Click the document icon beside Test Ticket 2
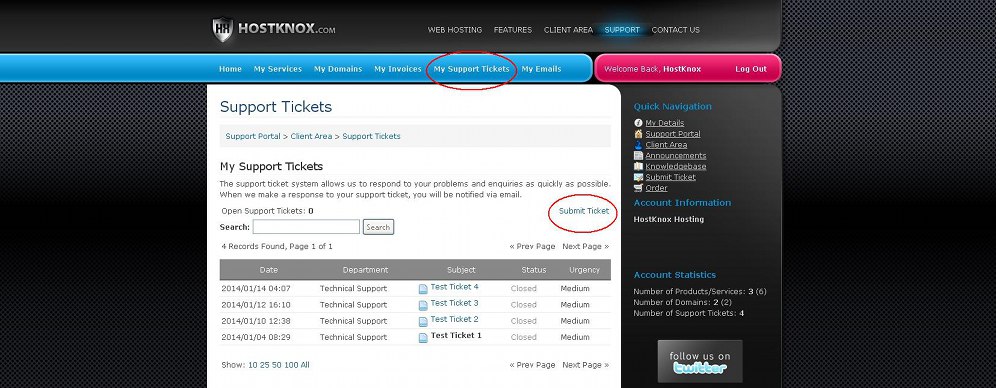This screenshot has height=388, width=996. (423, 321)
